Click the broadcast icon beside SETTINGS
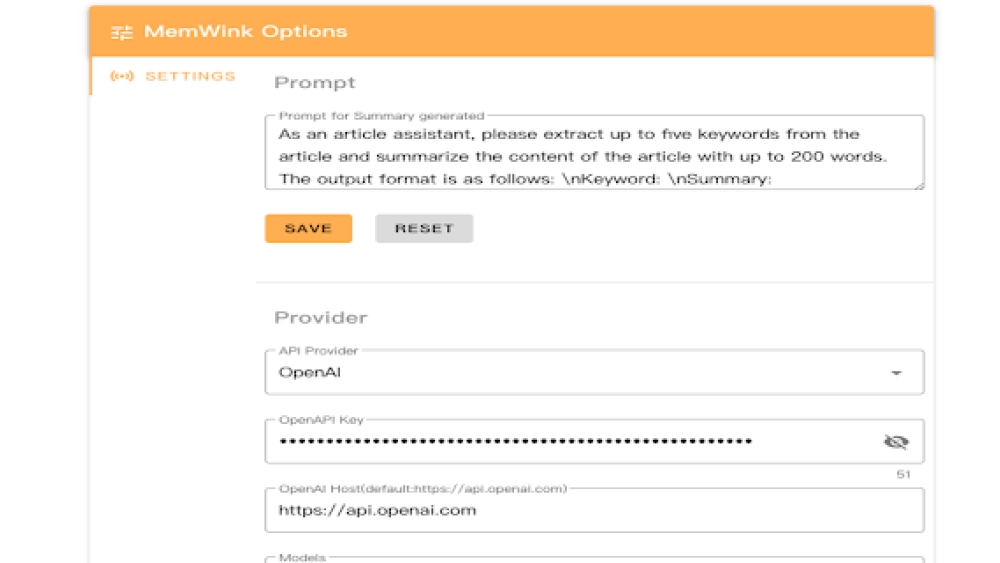1000x563 pixels. [x=122, y=76]
